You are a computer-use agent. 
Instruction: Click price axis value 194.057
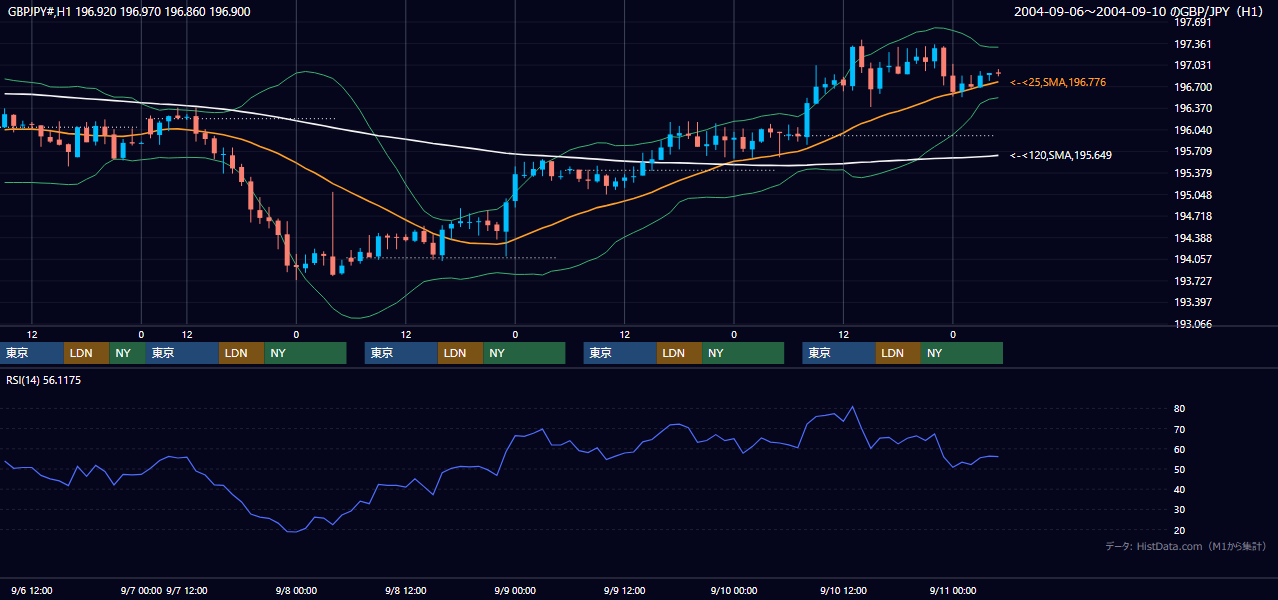pos(1191,259)
